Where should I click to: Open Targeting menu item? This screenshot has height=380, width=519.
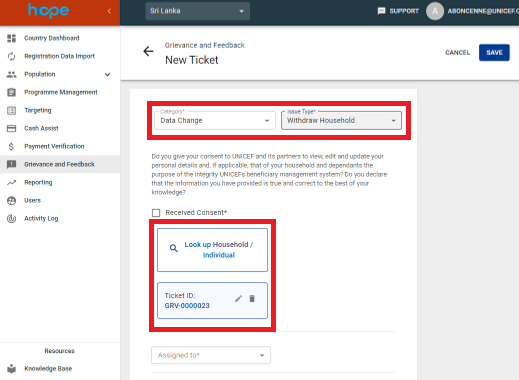point(60,110)
